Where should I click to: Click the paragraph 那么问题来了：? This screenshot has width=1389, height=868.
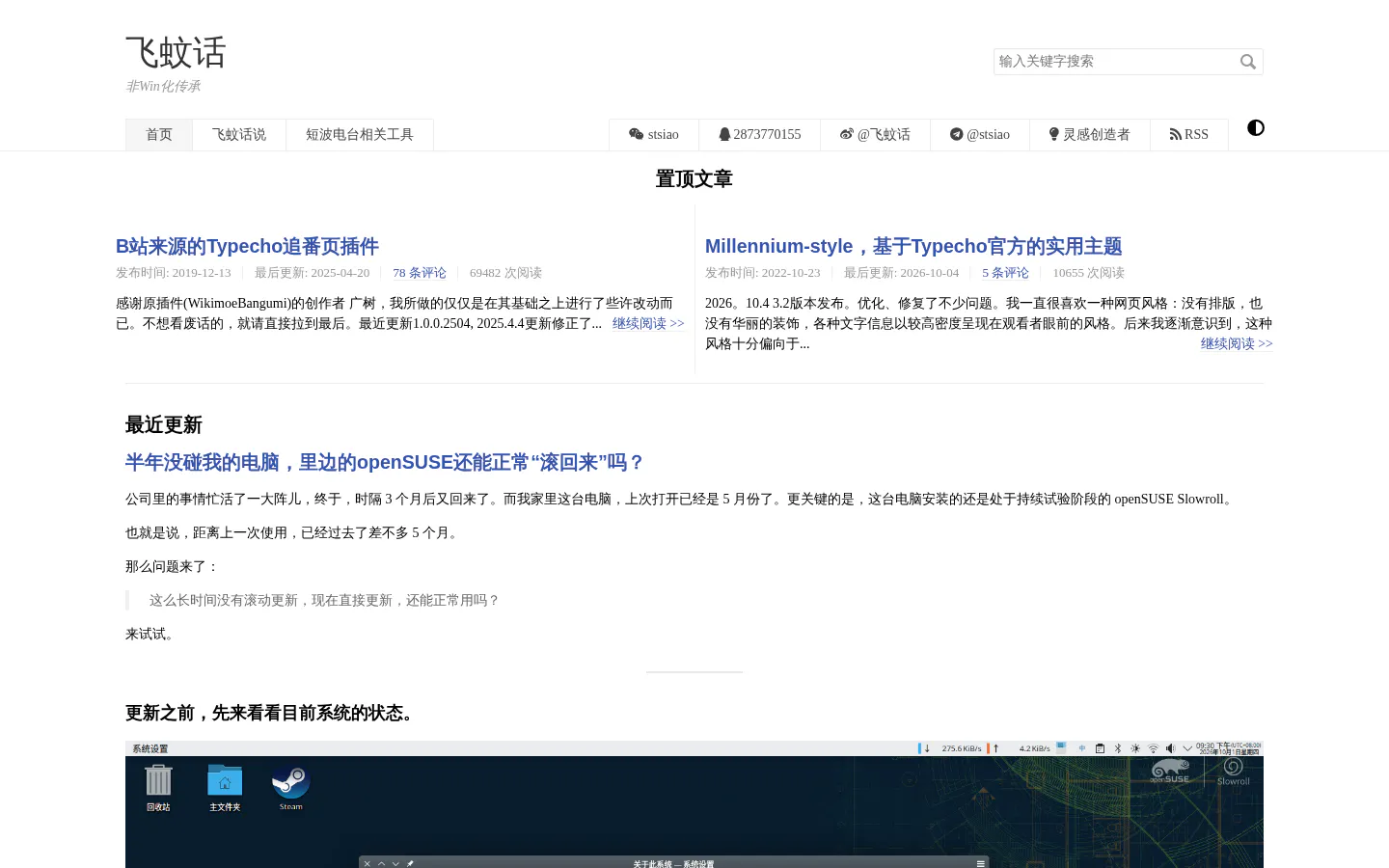173,566
